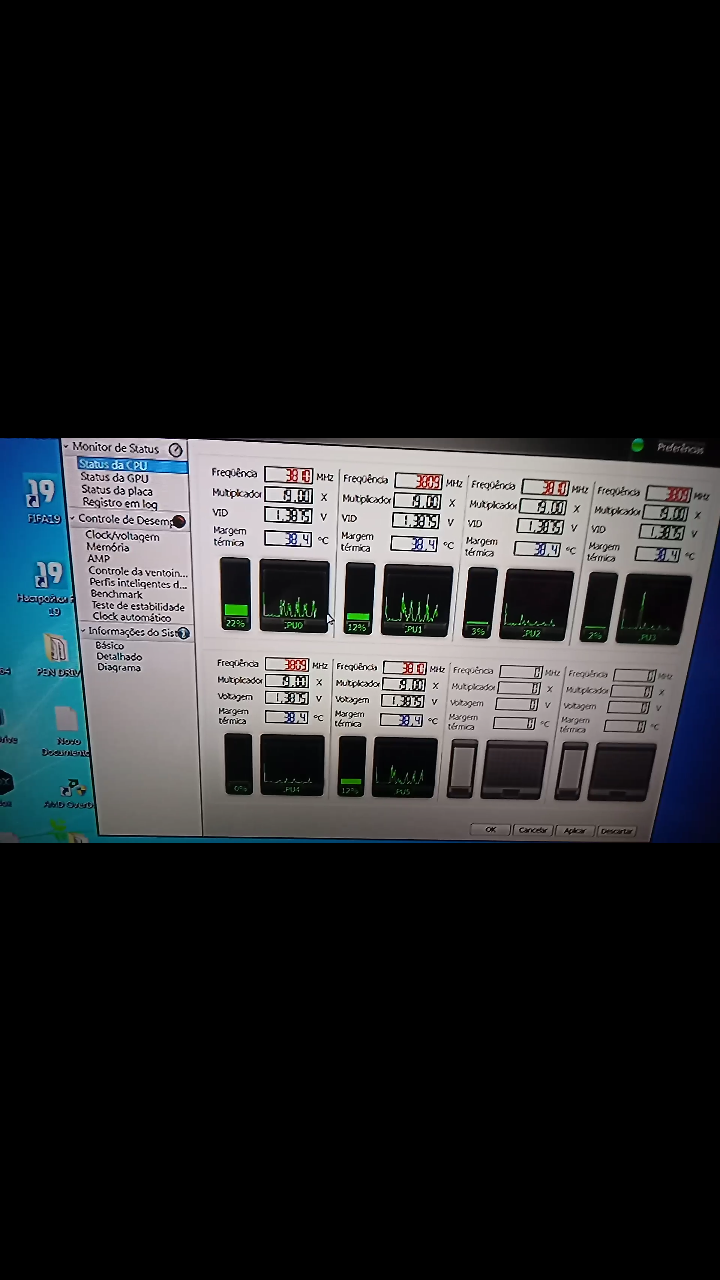Screen dimensions: 720x1280
Task: Click the CPU2 Frequência value field
Action: [544, 487]
